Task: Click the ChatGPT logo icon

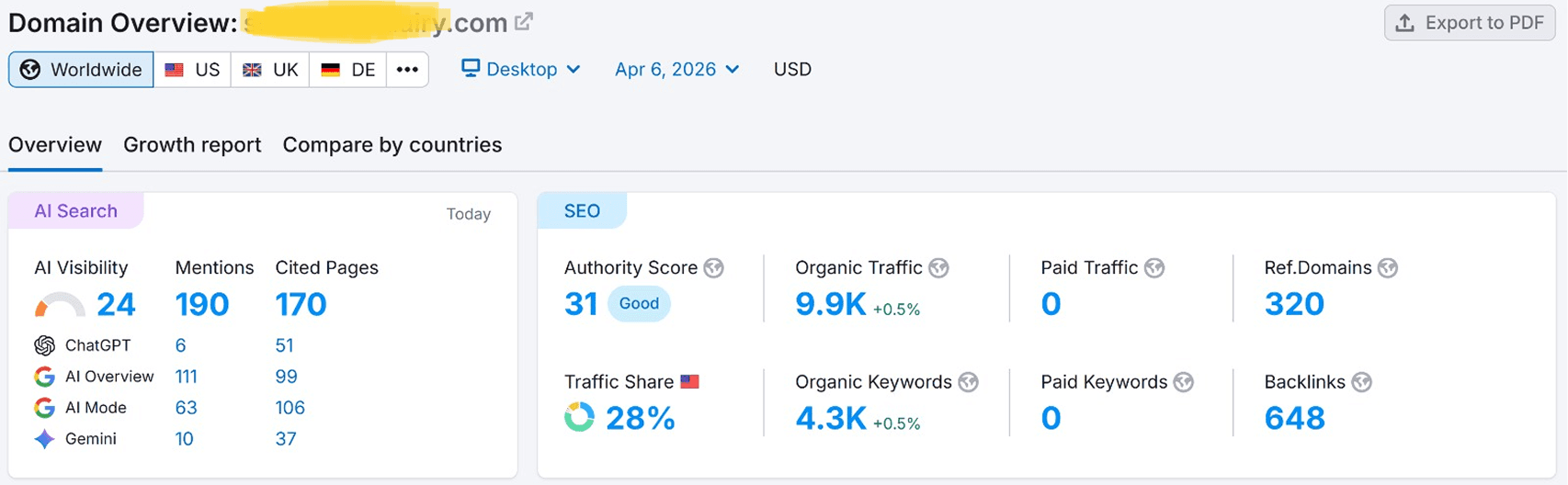Action: (44, 345)
